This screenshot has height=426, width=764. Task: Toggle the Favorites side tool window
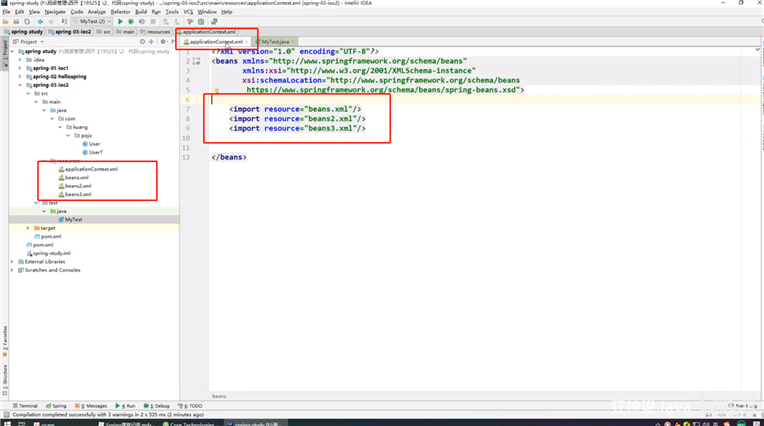5,341
